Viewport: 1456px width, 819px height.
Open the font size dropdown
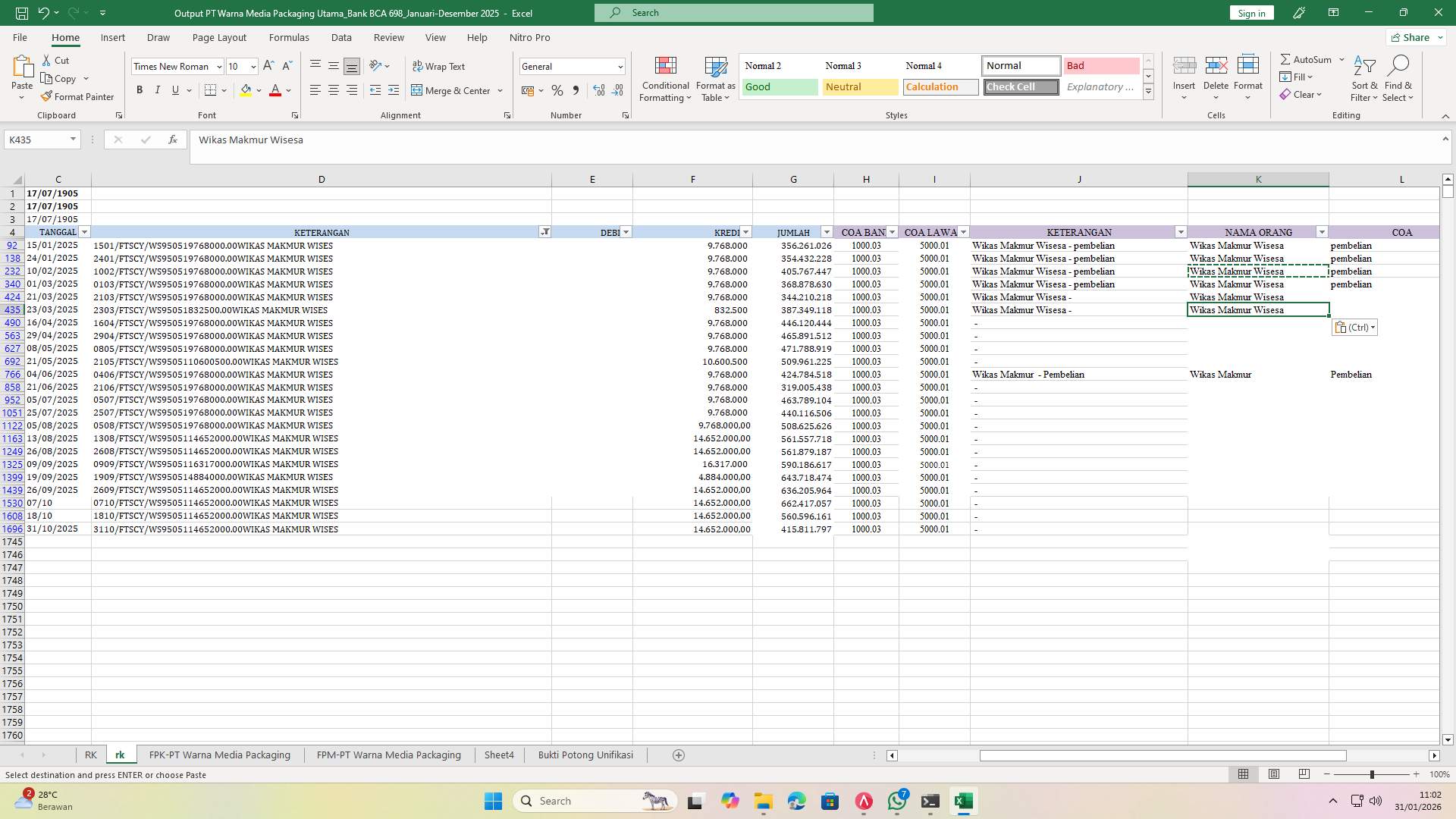pos(253,67)
